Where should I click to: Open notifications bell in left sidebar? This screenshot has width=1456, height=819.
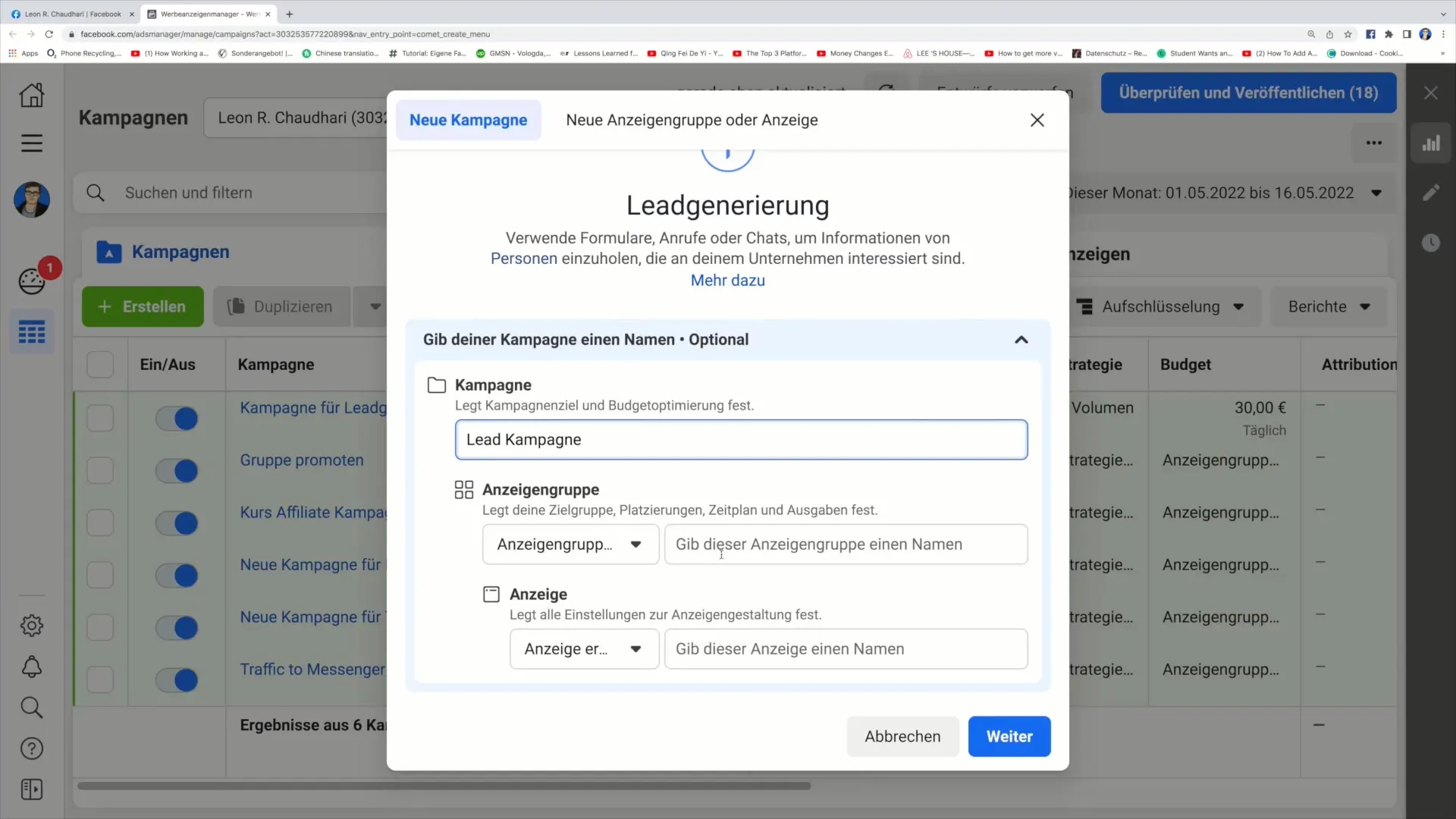click(32, 667)
